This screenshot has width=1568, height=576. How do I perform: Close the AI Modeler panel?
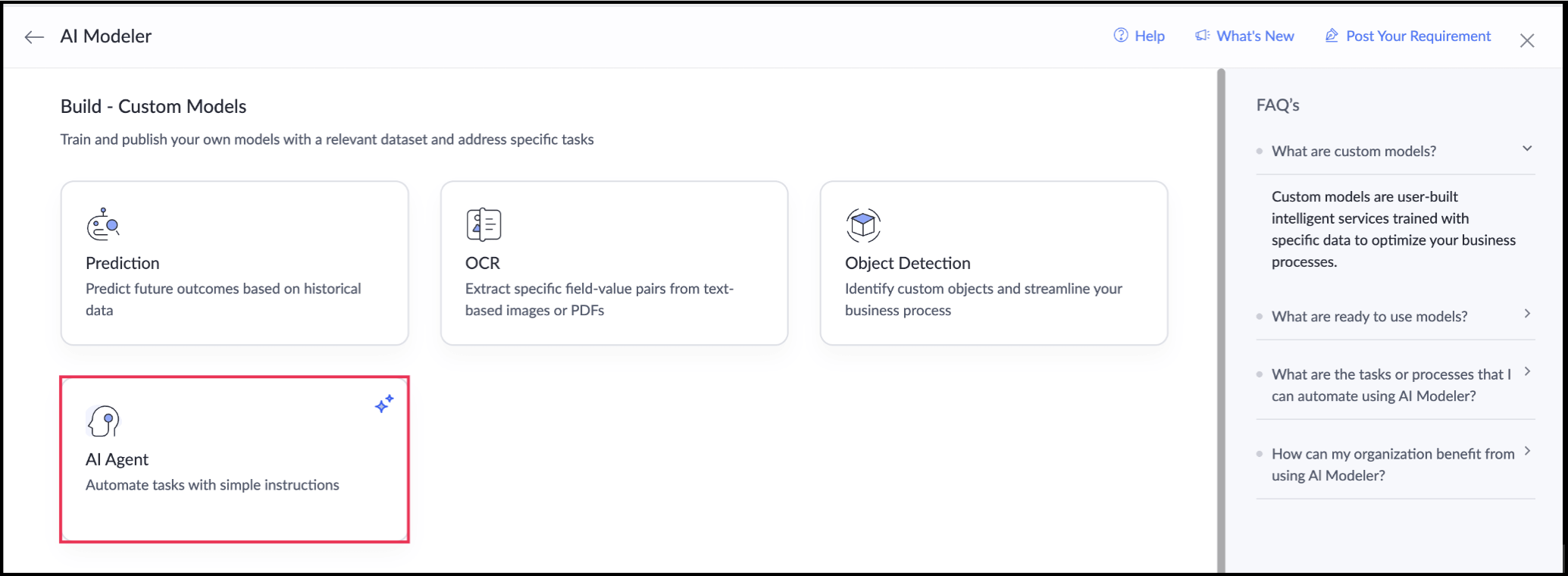point(1527,41)
